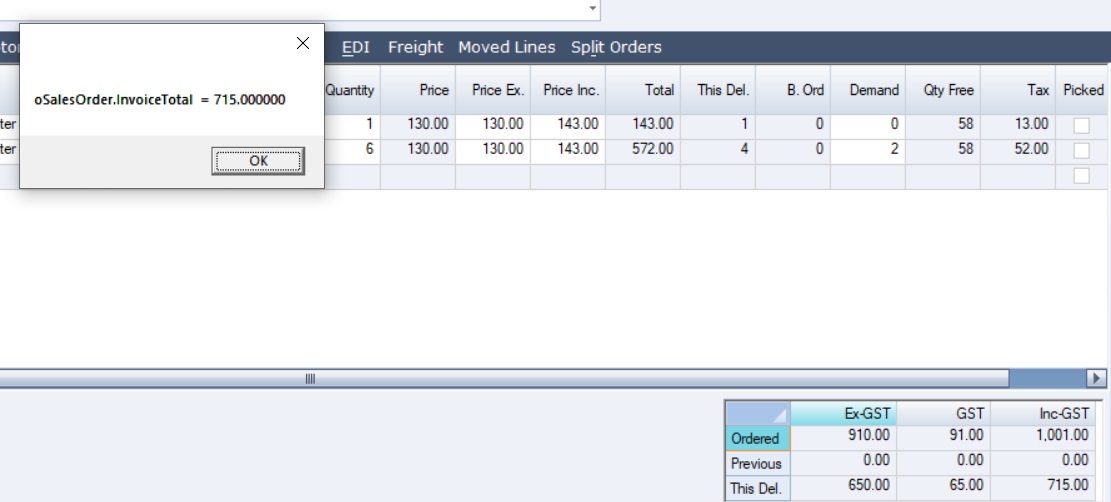Sort by the Quantity column header
This screenshot has width=1111, height=502.
point(349,90)
